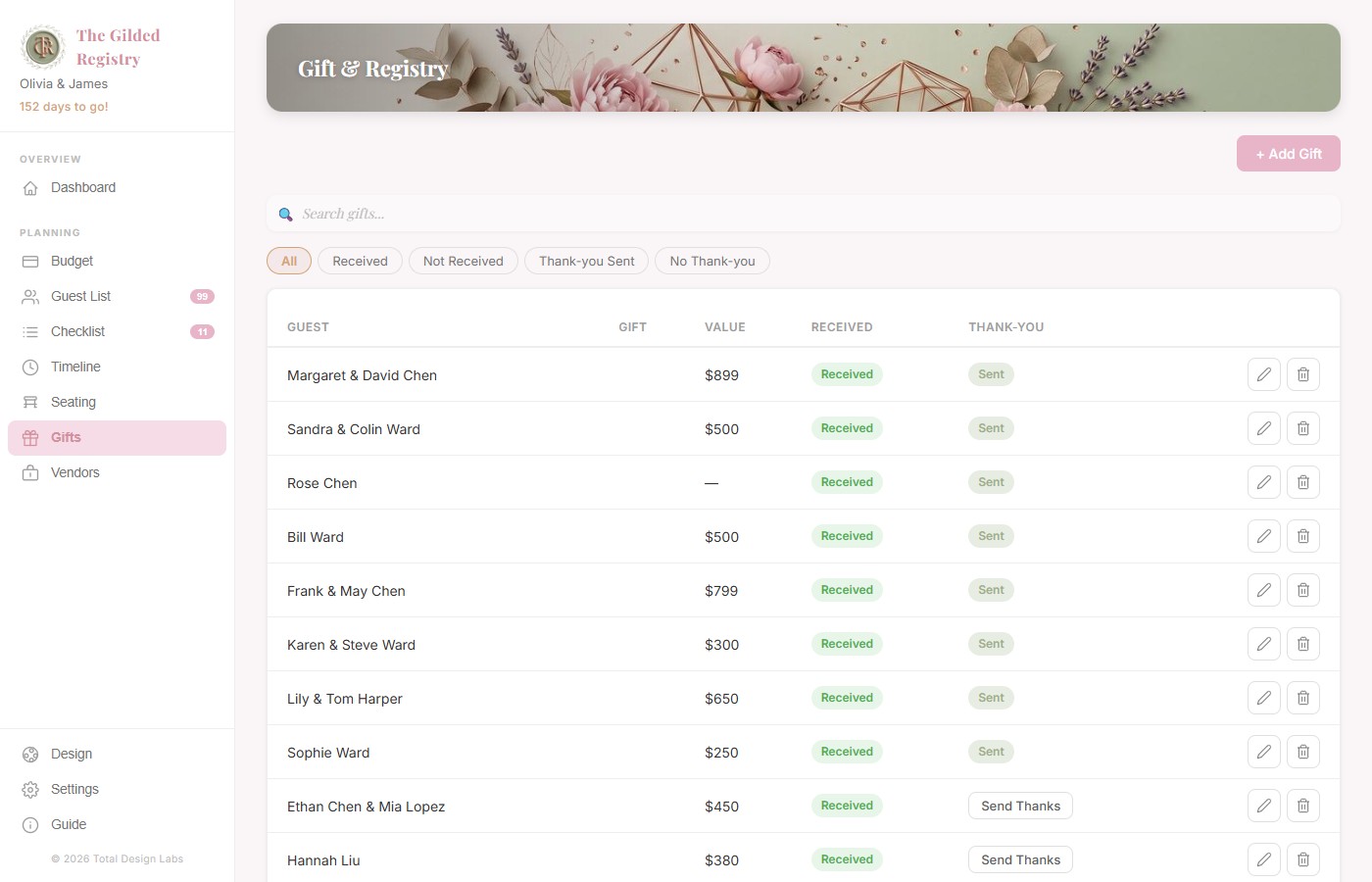The height and width of the screenshot is (882, 1372).
Task: Edit Sandra & Colin Ward's gift
Action: coord(1264,428)
